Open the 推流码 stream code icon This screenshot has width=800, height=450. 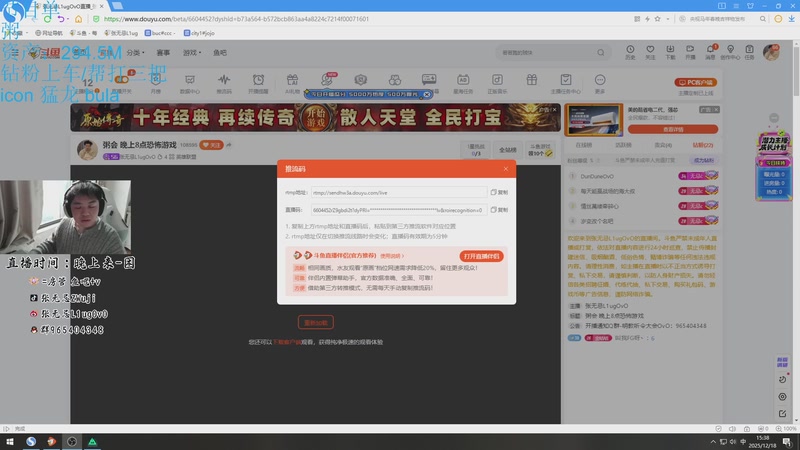tap(224, 83)
